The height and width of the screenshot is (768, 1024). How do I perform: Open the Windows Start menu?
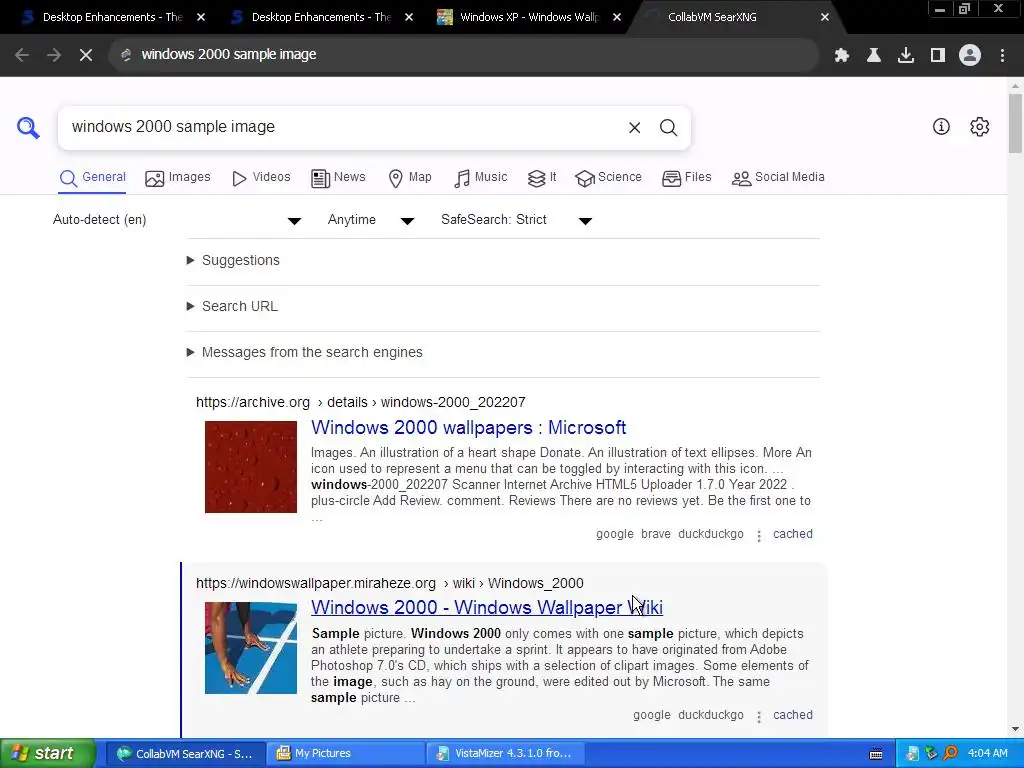tap(47, 754)
